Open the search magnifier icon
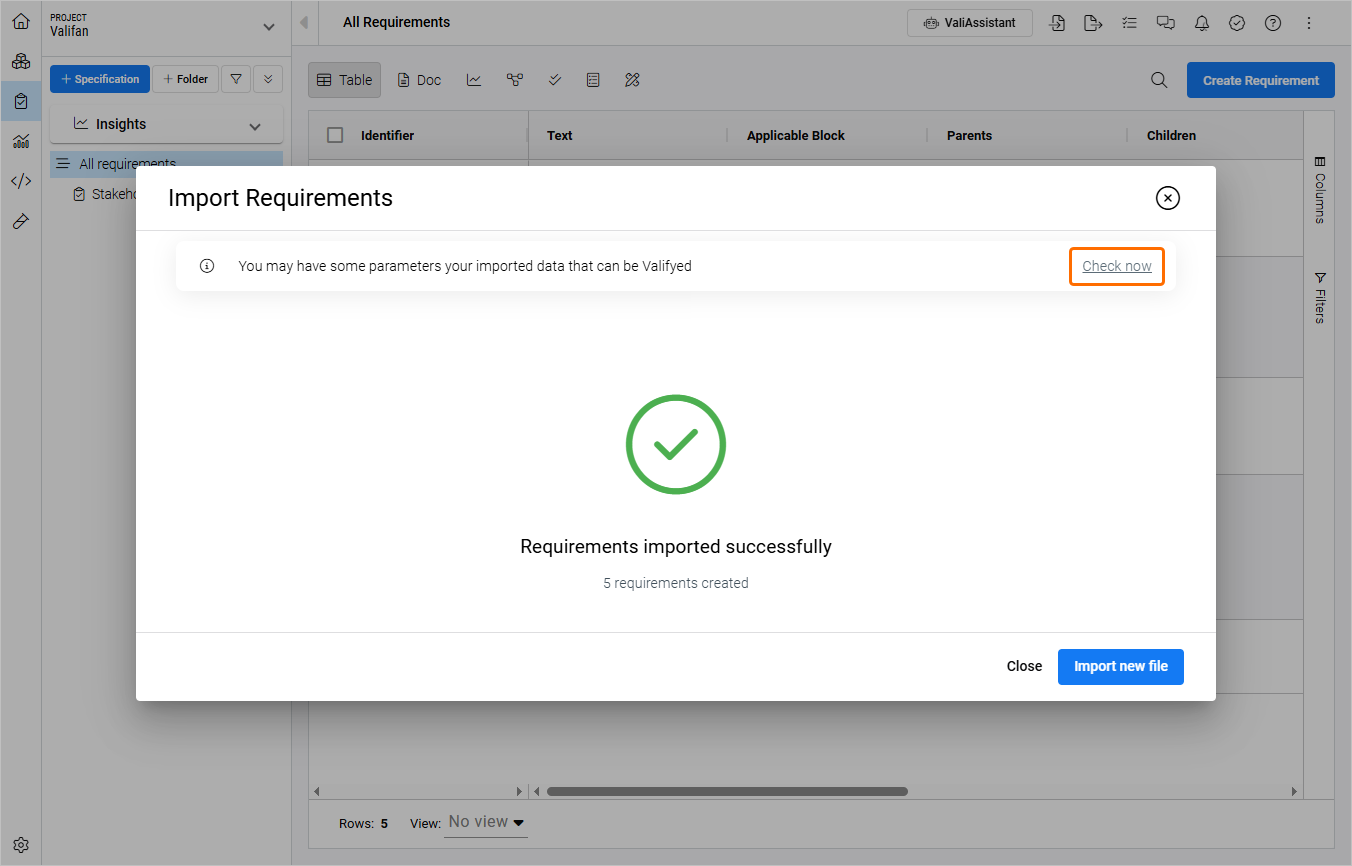The height and width of the screenshot is (866, 1352). (1159, 80)
